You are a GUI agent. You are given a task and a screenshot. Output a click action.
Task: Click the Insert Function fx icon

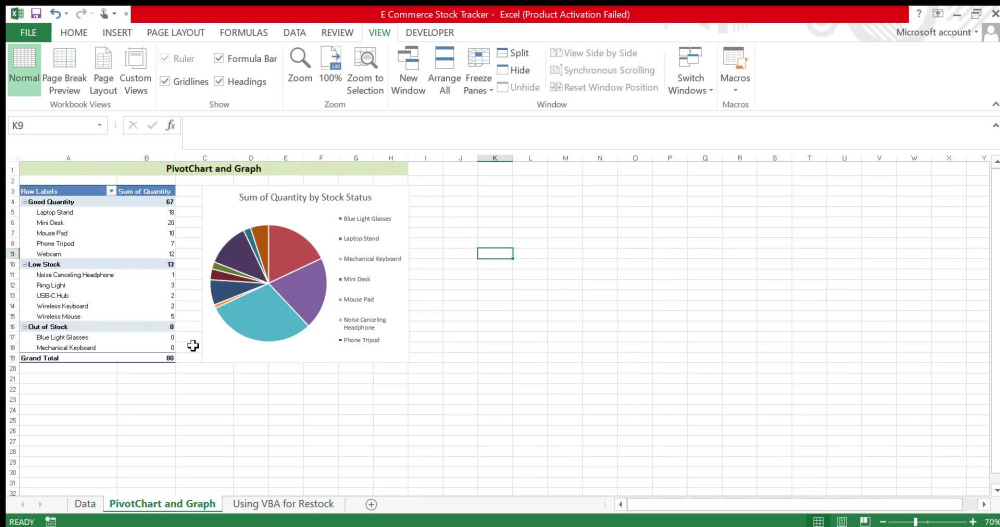[170, 126]
